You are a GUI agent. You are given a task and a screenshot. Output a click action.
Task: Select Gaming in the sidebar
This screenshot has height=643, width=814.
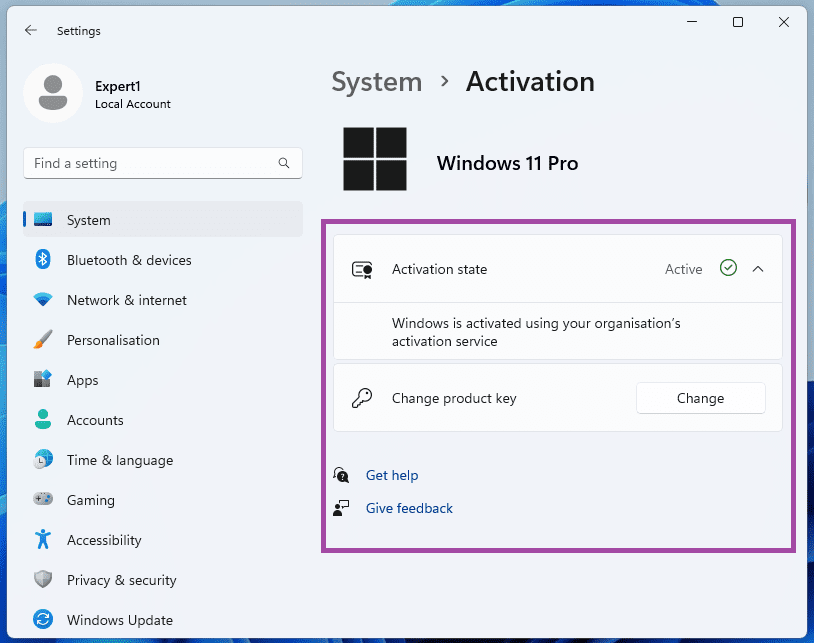point(163,499)
